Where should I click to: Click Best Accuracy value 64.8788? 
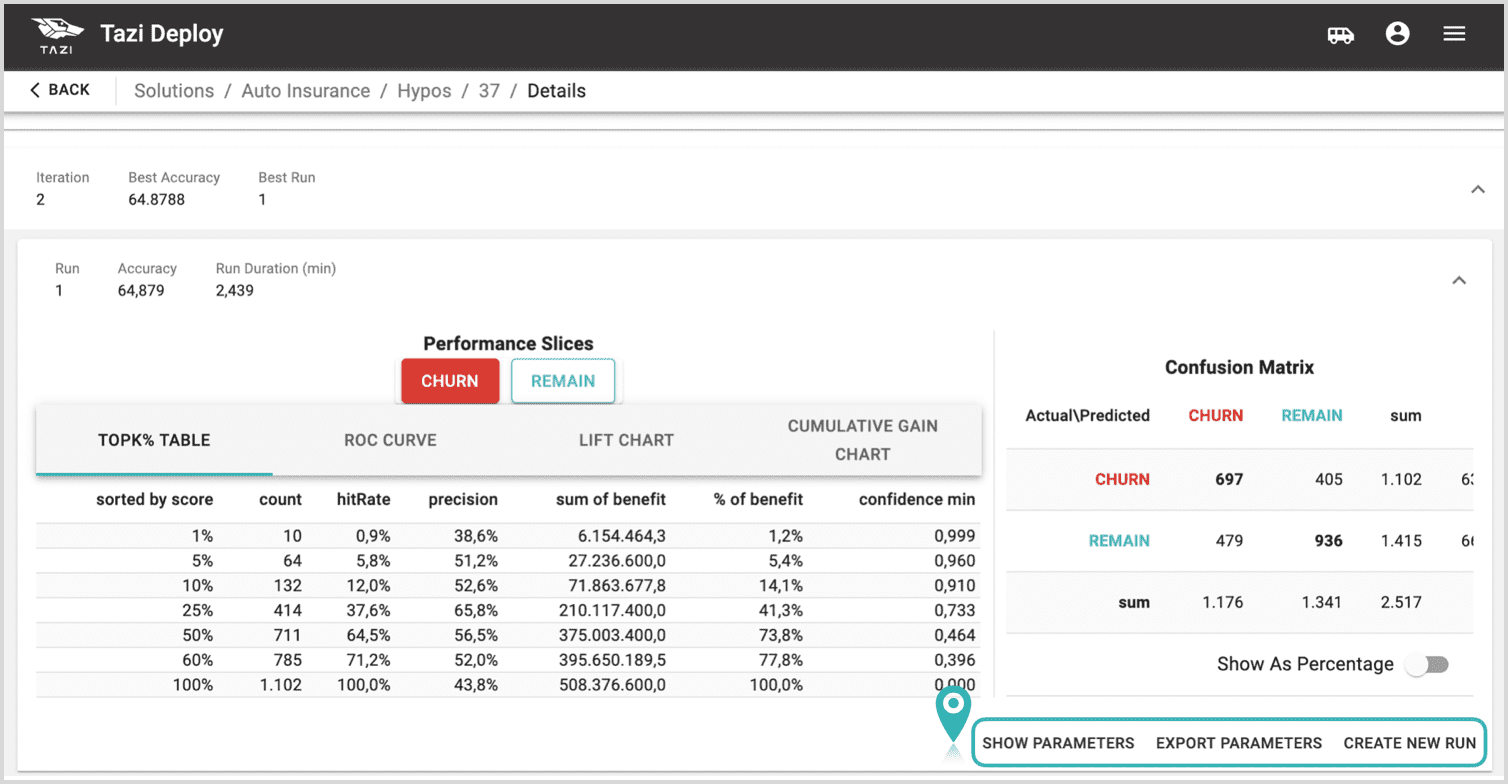pyautogui.click(x=156, y=199)
